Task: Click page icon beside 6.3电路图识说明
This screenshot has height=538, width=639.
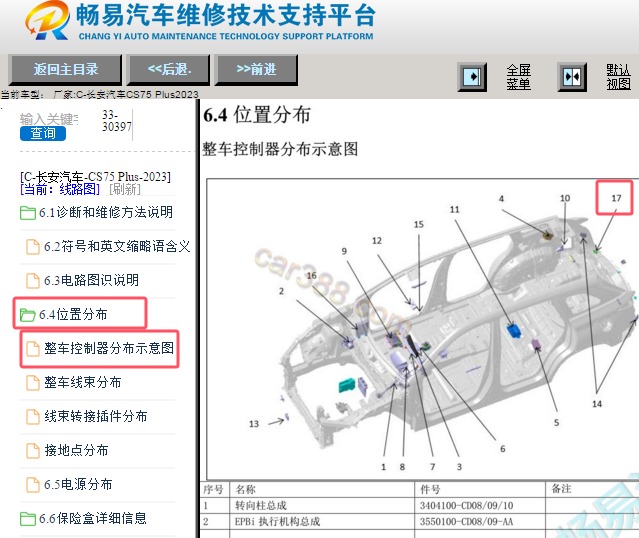Action: click(x=33, y=281)
